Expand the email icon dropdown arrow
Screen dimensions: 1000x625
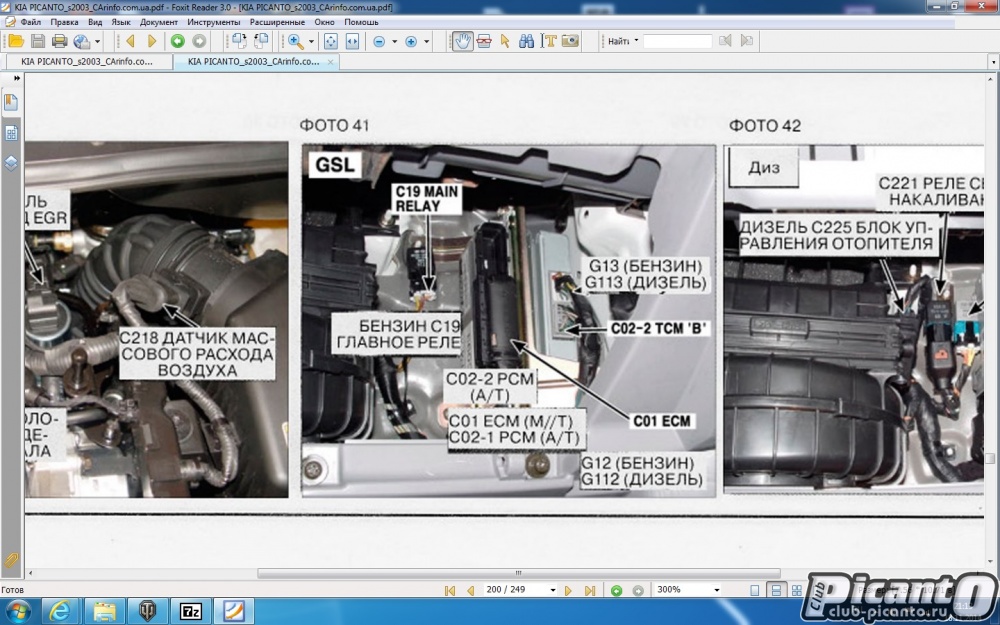[x=98, y=41]
